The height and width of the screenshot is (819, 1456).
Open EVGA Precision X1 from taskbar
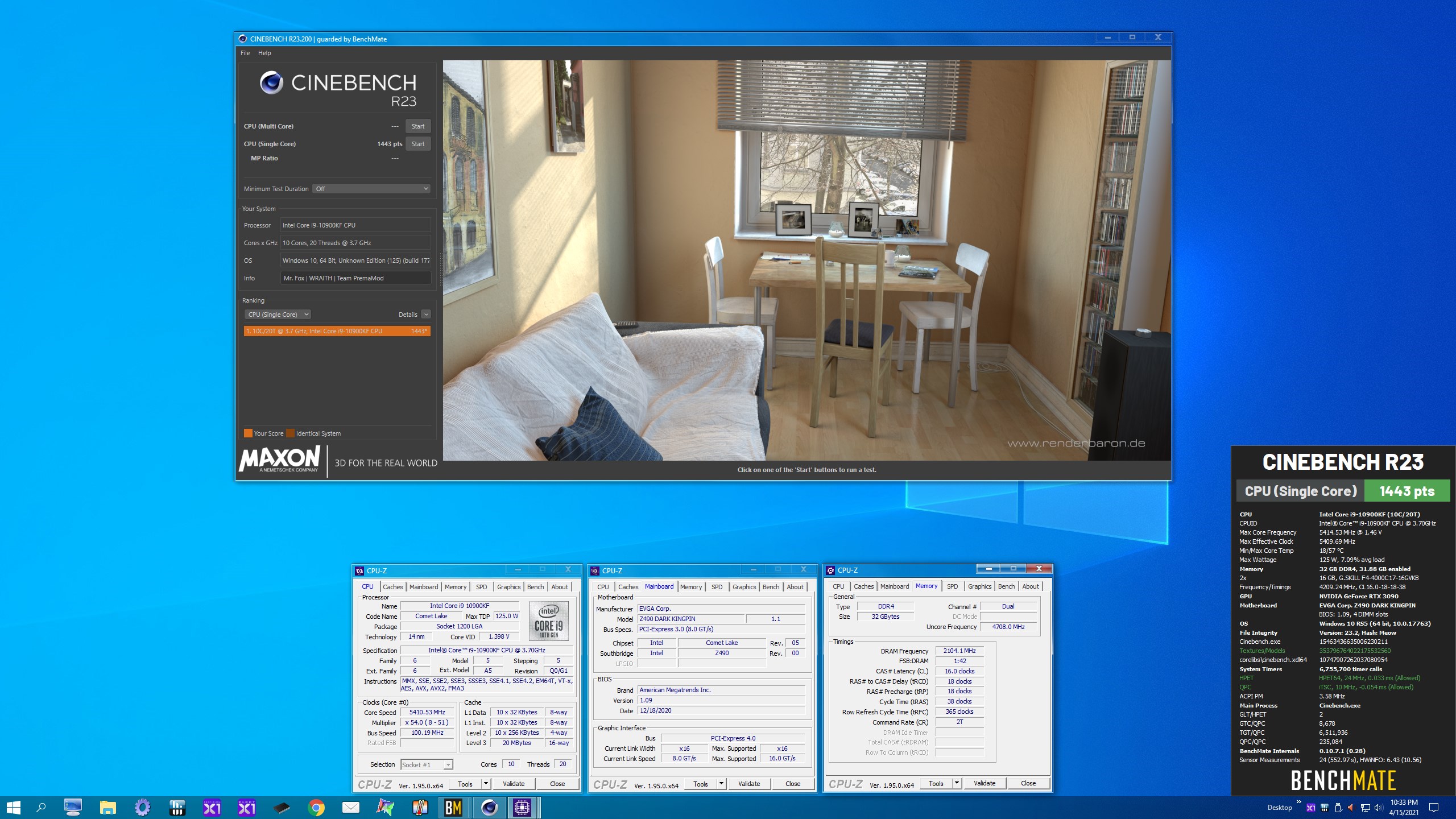coord(212,807)
